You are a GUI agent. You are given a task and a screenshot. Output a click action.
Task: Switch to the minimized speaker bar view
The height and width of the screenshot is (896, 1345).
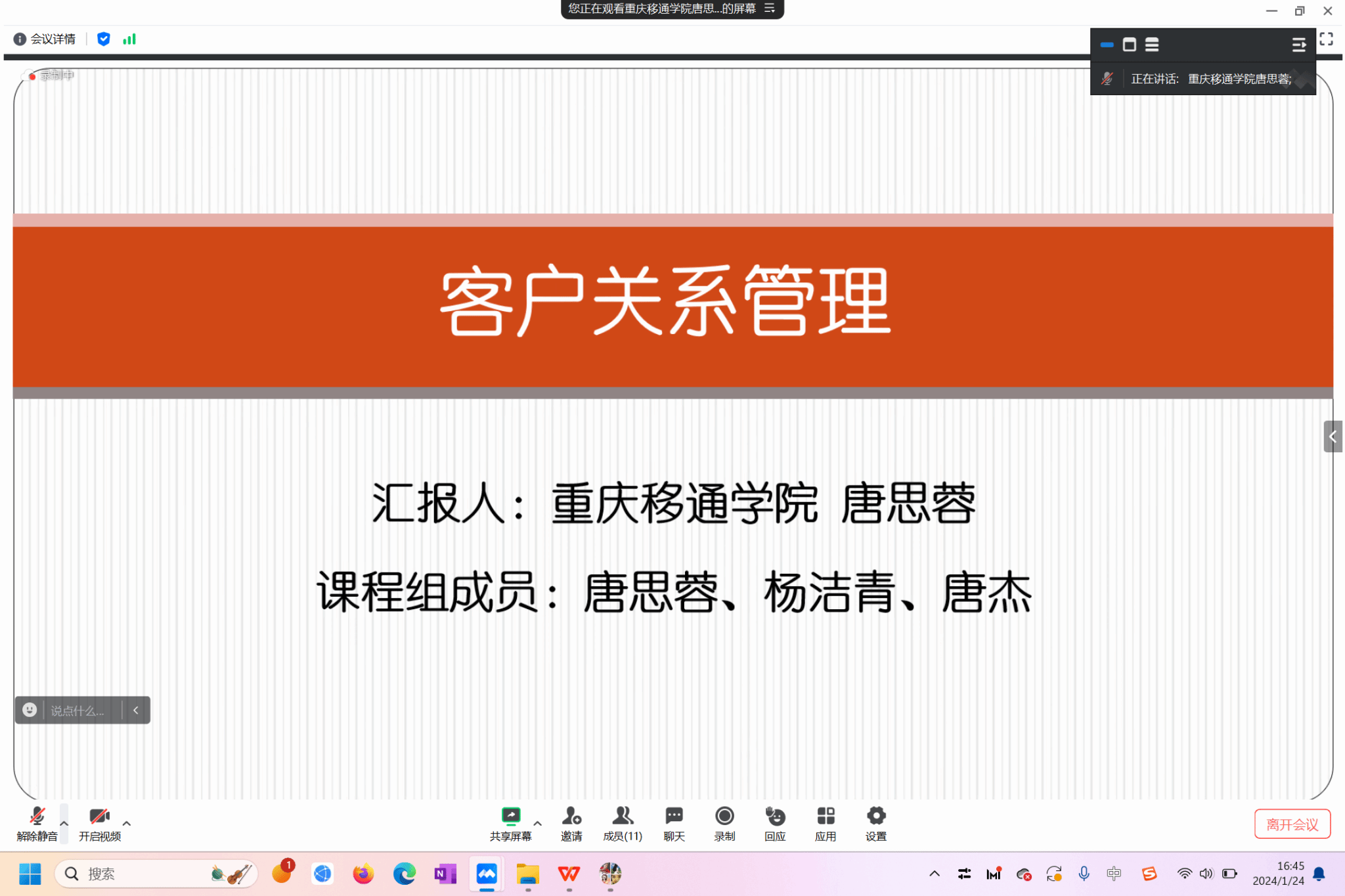coord(1107,45)
